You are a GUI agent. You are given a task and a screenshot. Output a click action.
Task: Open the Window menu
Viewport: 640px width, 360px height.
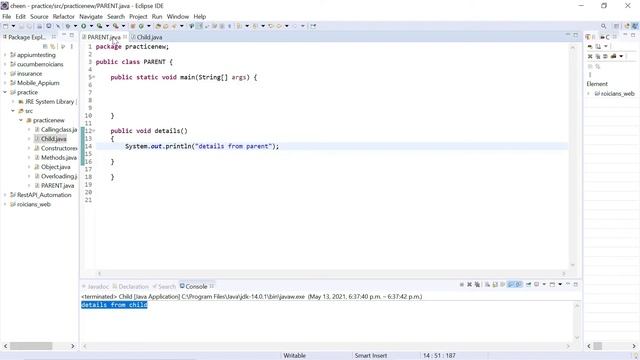click(178, 17)
